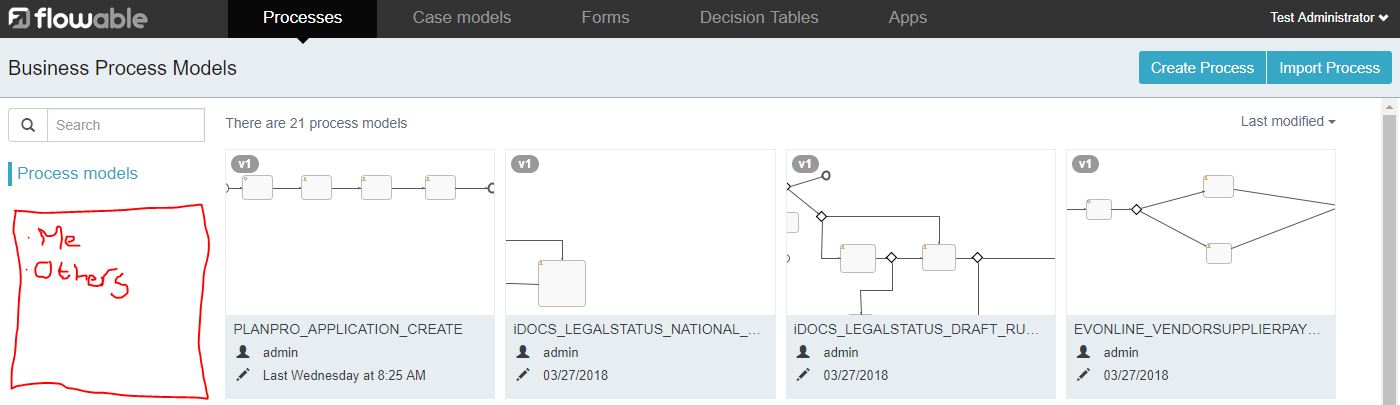
Task: Select Process models in the sidebar
Action: pos(77,173)
